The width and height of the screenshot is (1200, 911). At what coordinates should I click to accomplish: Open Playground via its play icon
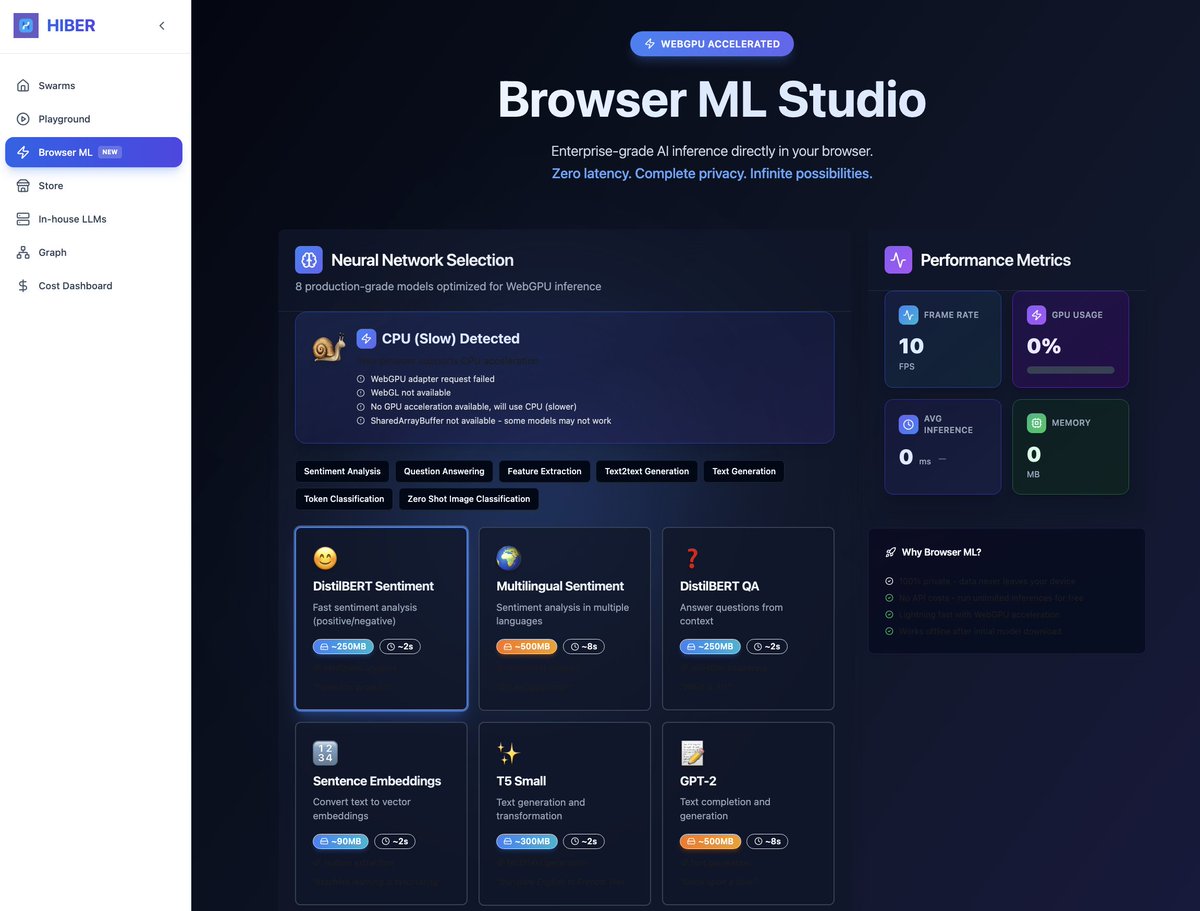(x=21, y=118)
